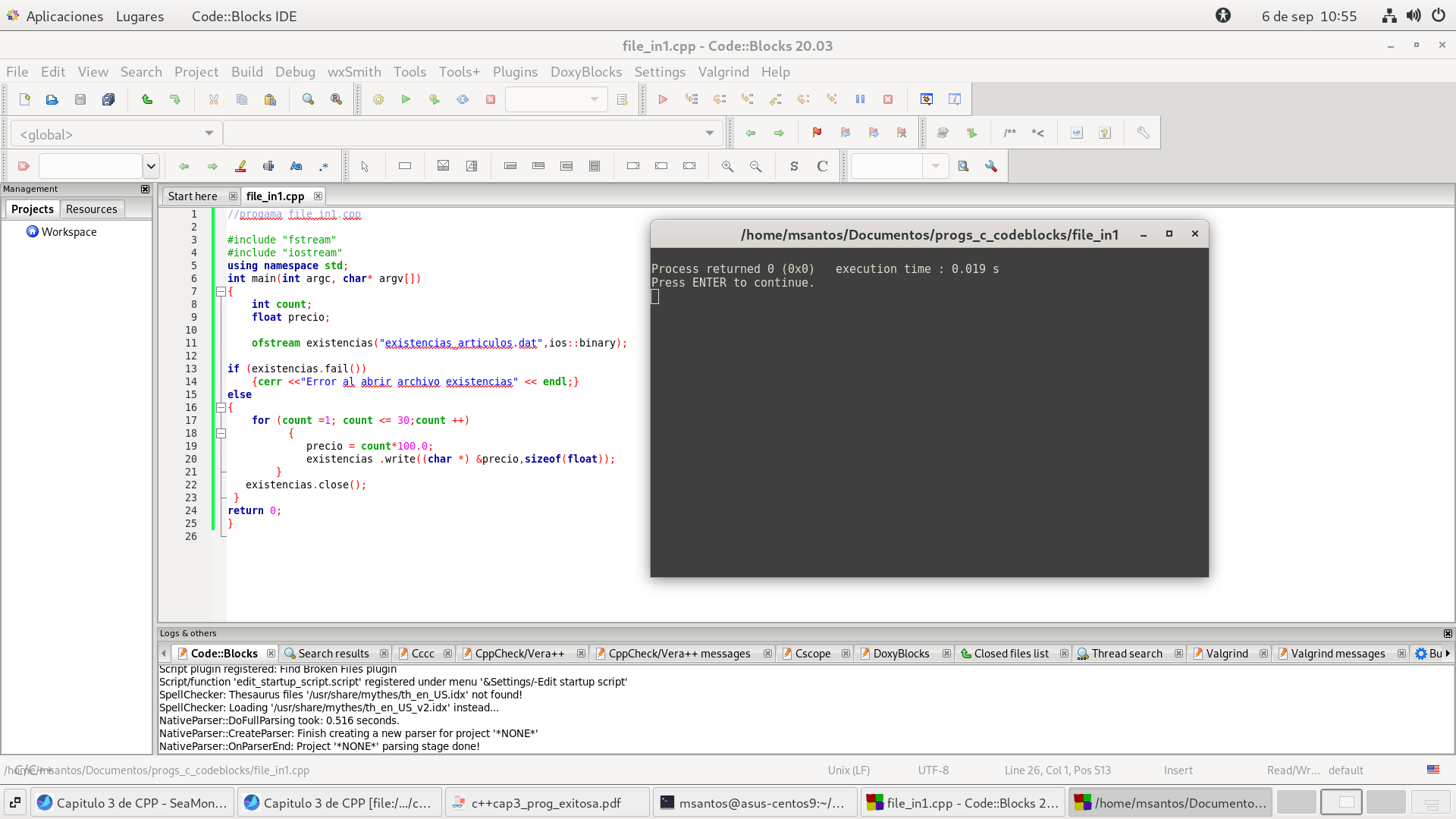The width and height of the screenshot is (1456, 819).
Task: Click the Highlight marker pen icon
Action: pos(240,166)
